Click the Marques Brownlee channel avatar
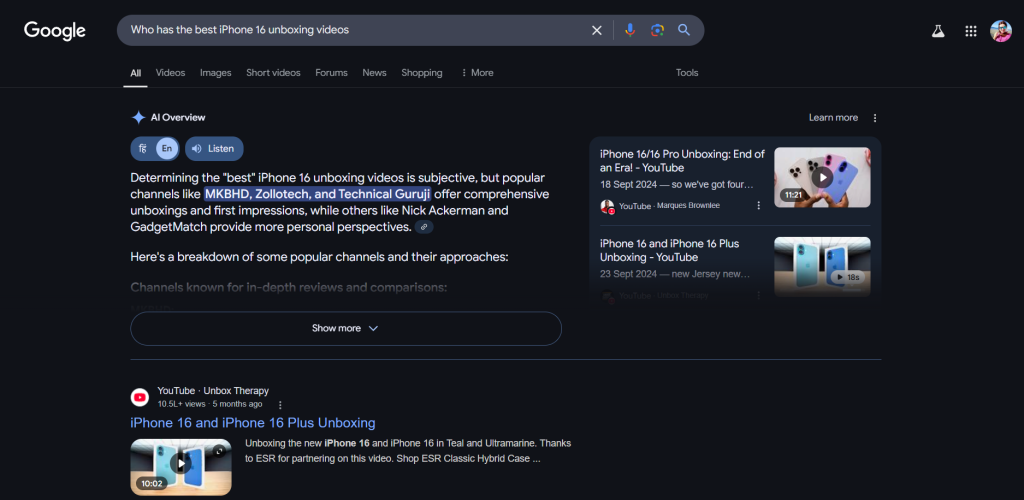This screenshot has width=1024, height=500. [607, 206]
